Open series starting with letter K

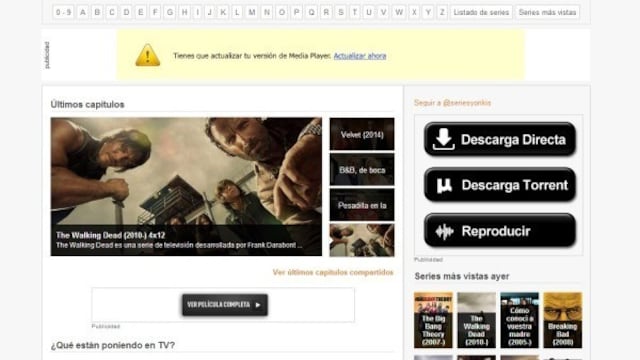click(x=223, y=12)
